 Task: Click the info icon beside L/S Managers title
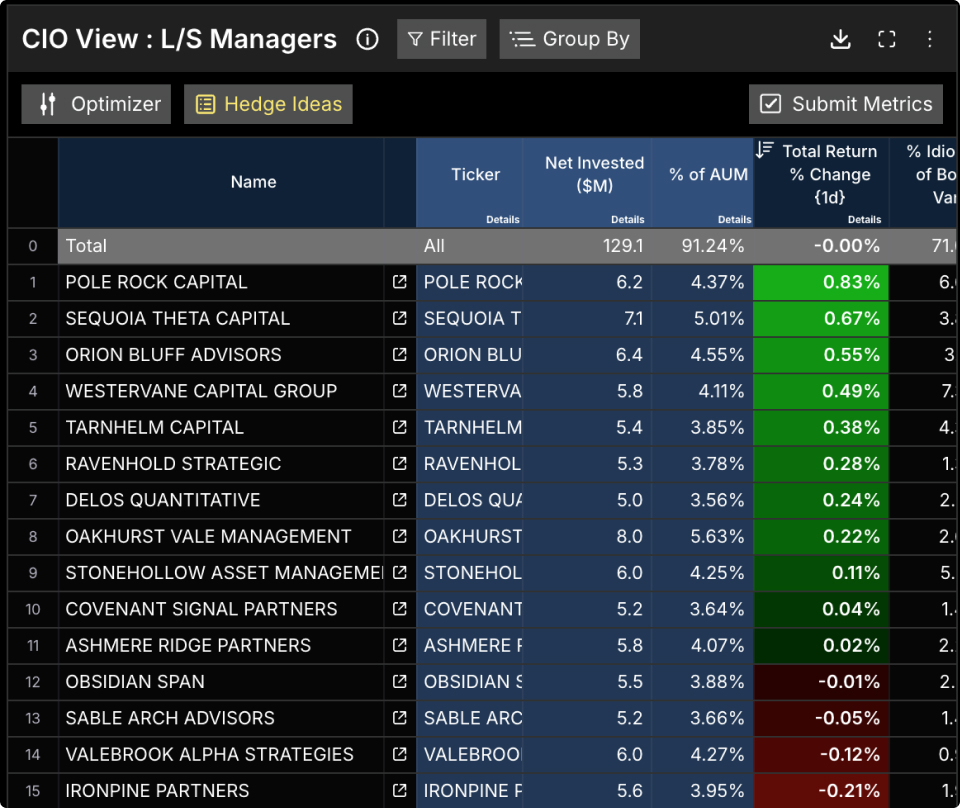point(367,39)
